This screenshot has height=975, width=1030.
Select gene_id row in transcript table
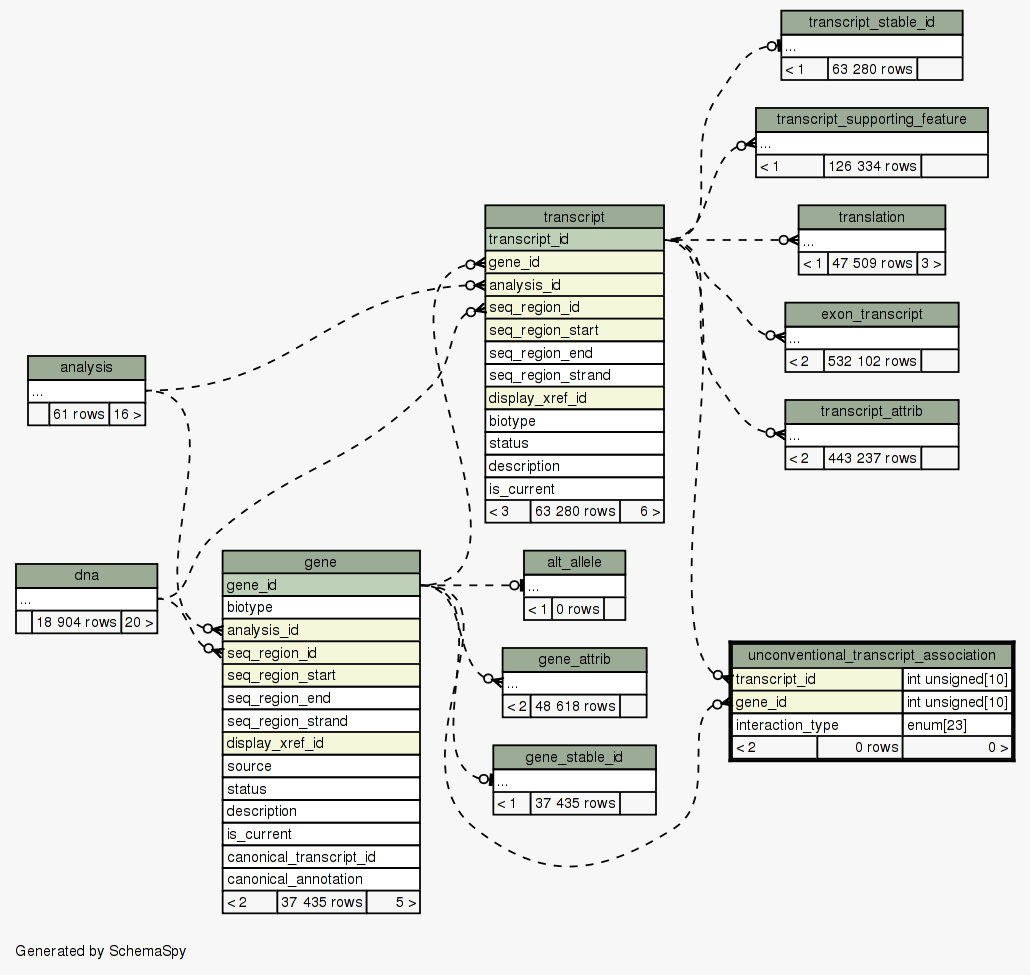[574, 262]
